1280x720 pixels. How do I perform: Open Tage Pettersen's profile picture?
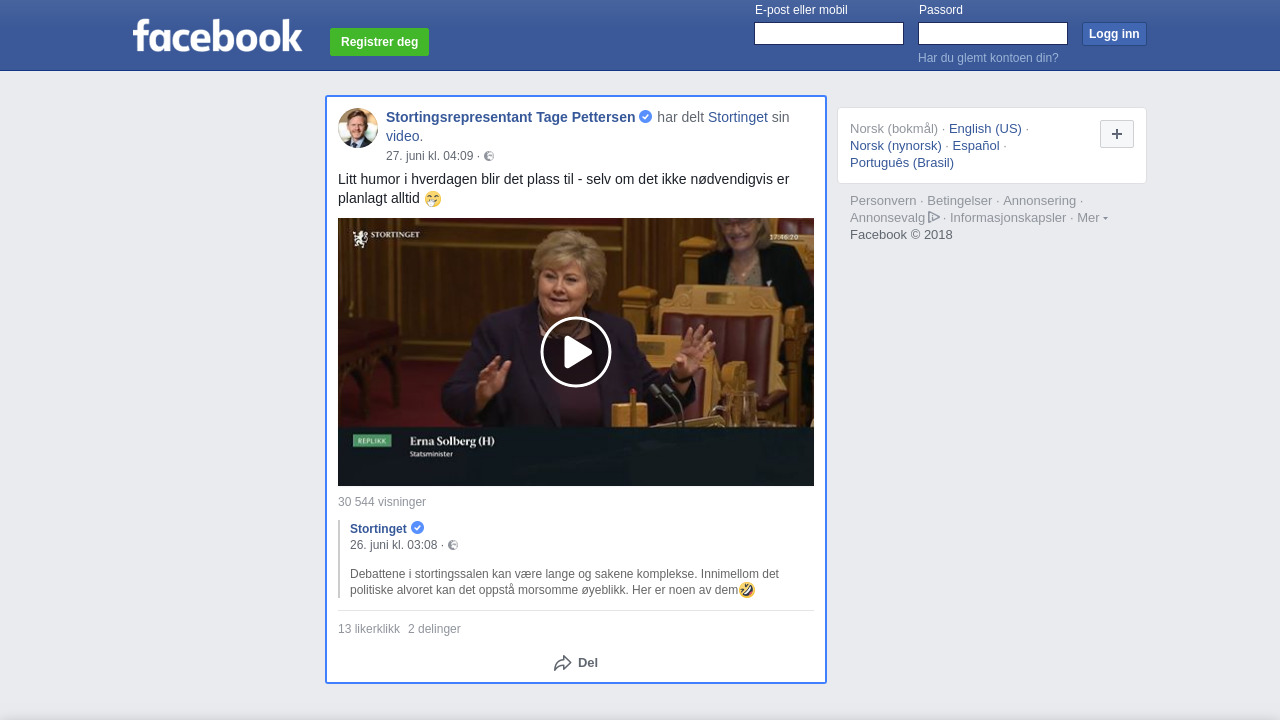[x=358, y=128]
